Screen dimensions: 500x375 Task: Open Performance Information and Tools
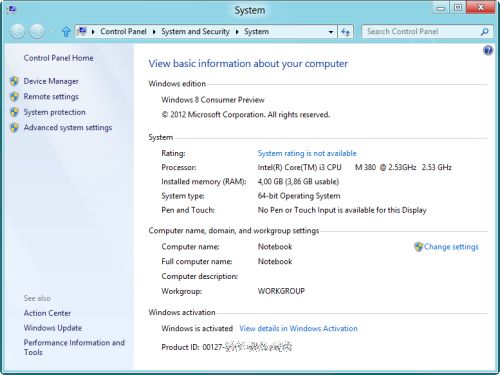(74, 347)
